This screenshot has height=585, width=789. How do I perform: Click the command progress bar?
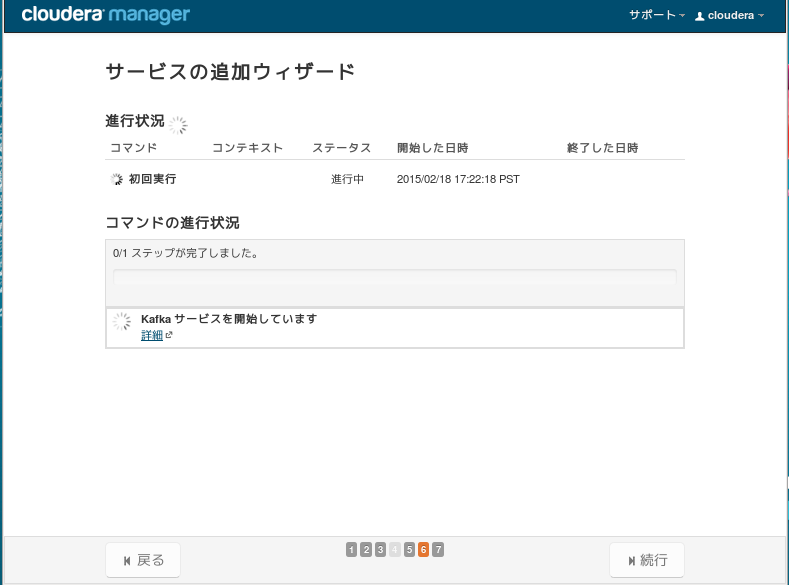point(394,277)
